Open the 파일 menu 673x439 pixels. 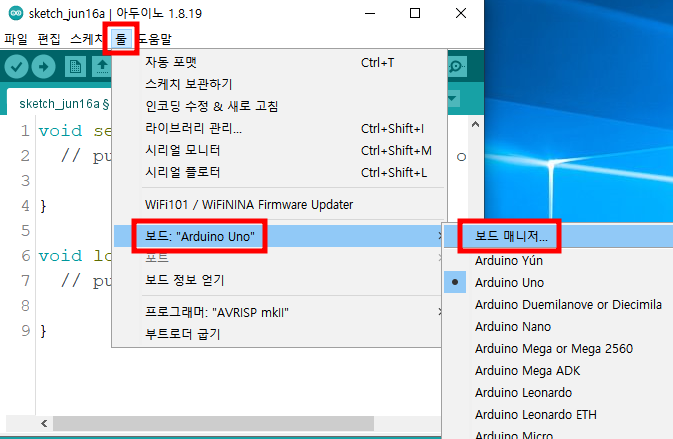coord(16,39)
